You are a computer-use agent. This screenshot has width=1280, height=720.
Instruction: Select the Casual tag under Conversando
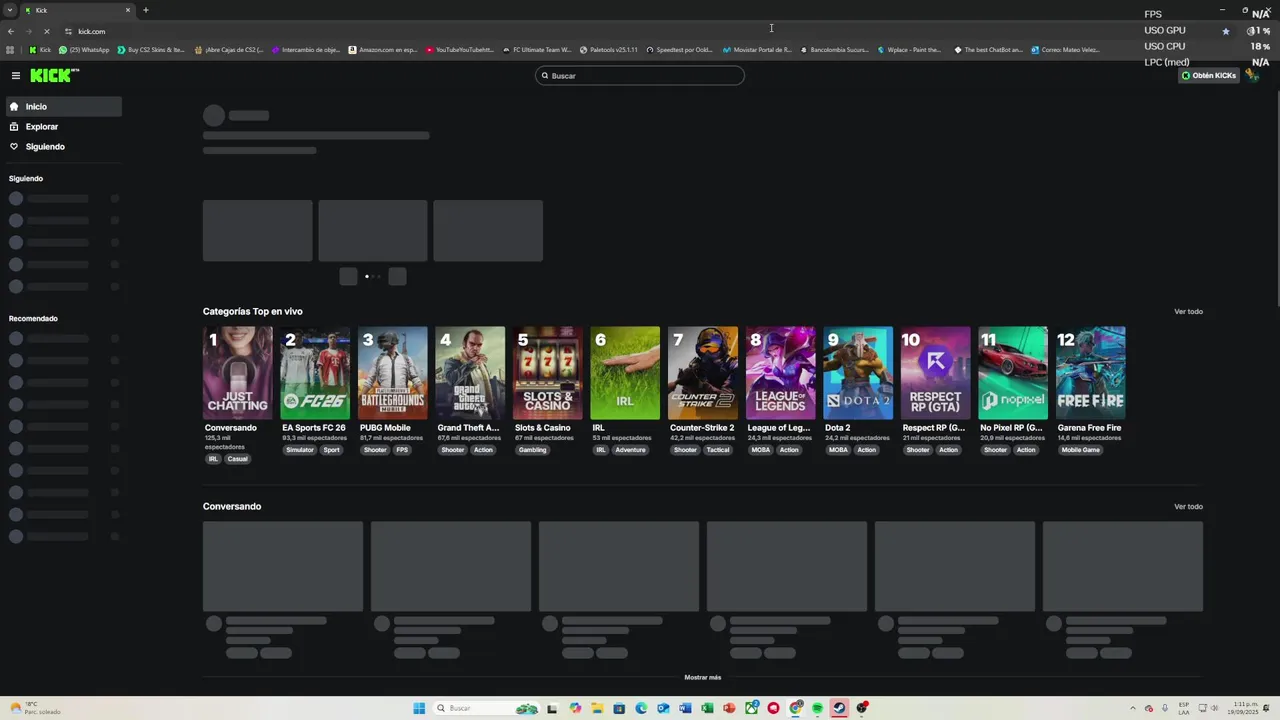(x=237, y=460)
